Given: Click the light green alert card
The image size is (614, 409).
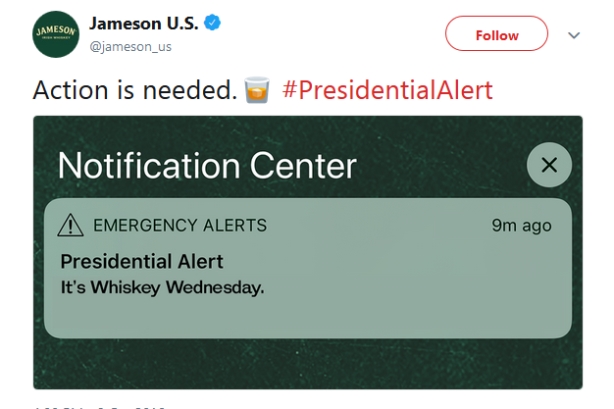Looking at the screenshot, I should (x=308, y=268).
